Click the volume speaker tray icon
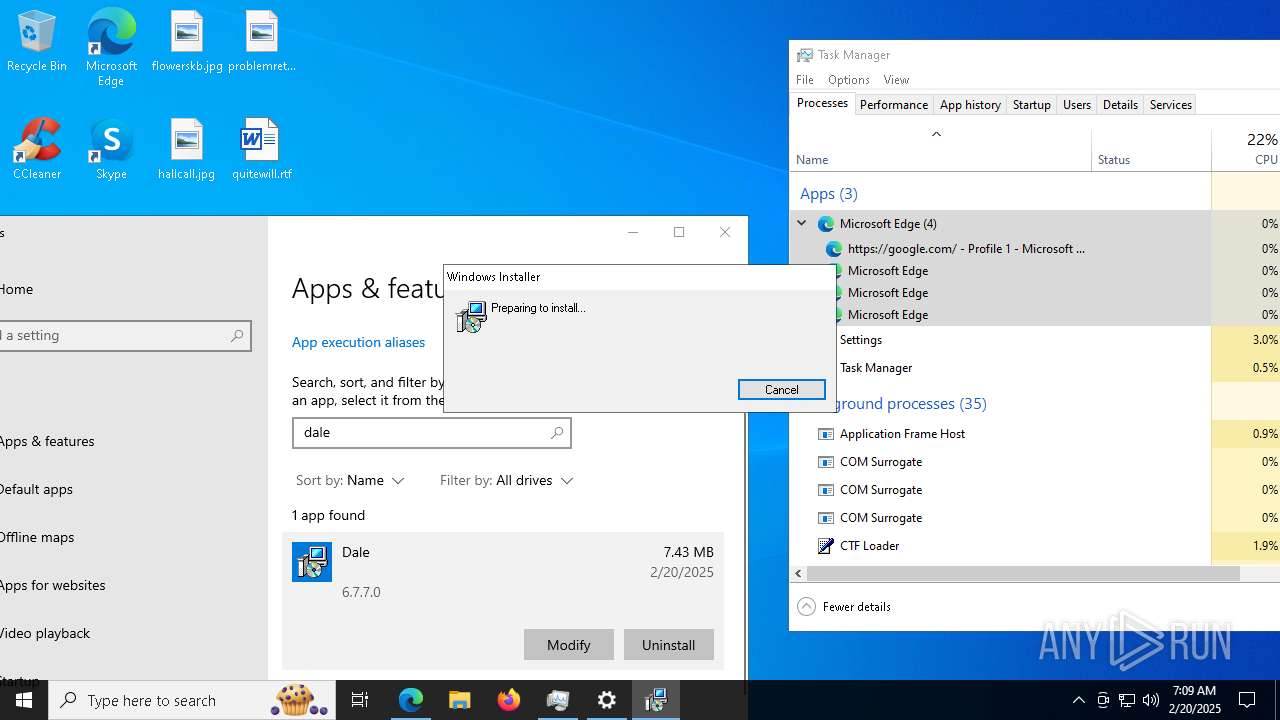Viewport: 1280px width, 720px height. point(1151,700)
